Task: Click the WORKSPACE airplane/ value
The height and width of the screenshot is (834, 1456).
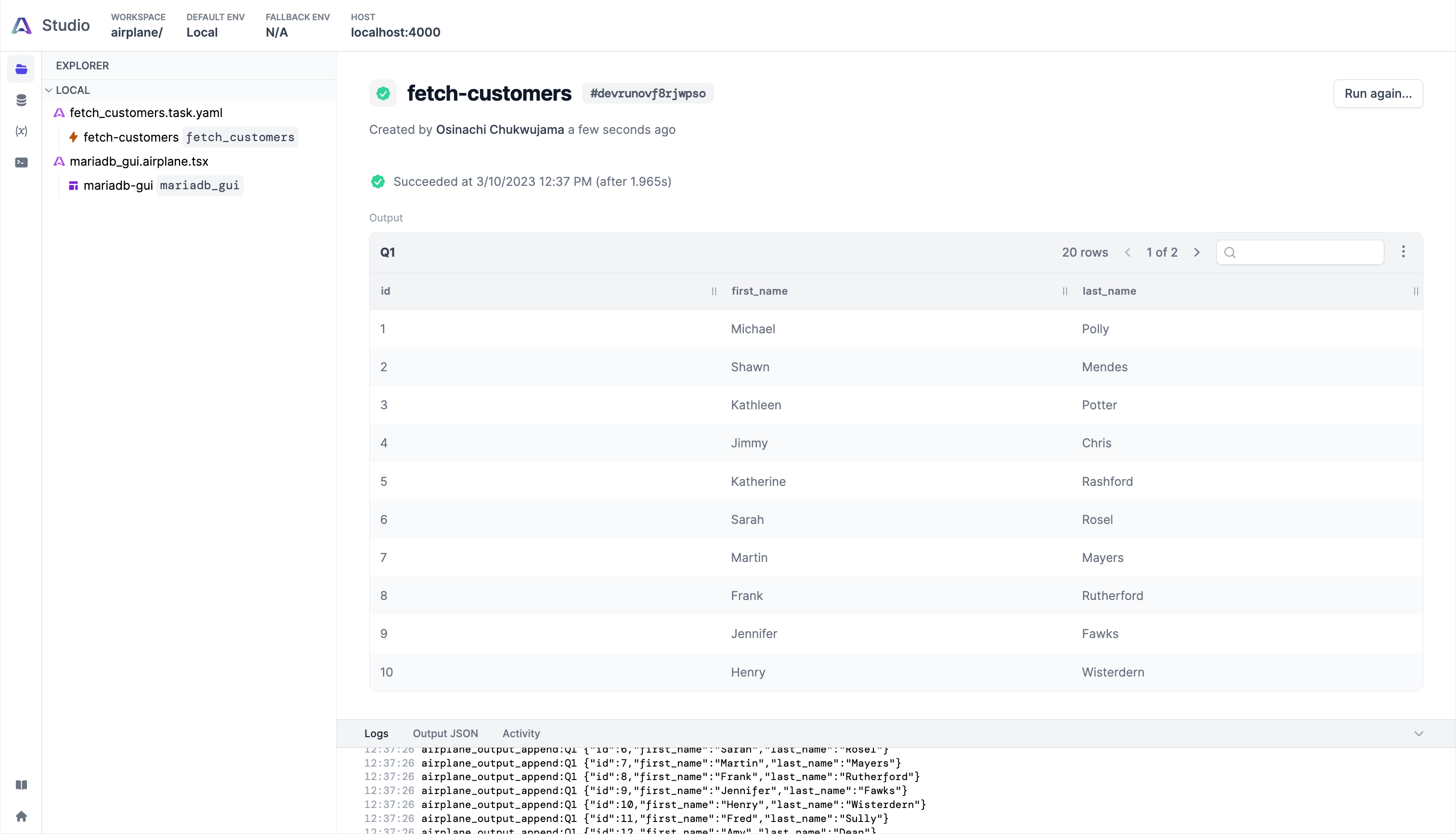Action: point(137,33)
